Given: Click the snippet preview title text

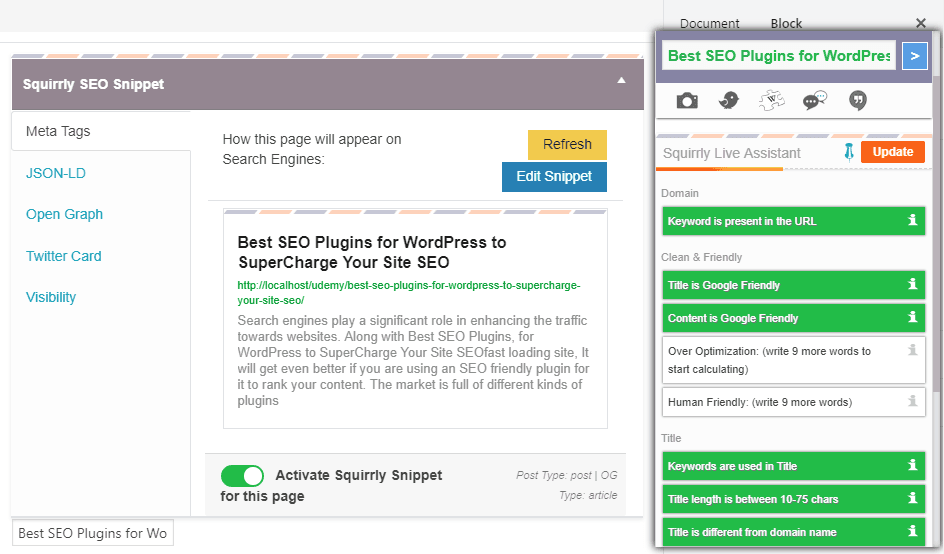Looking at the screenshot, I should 371,252.
